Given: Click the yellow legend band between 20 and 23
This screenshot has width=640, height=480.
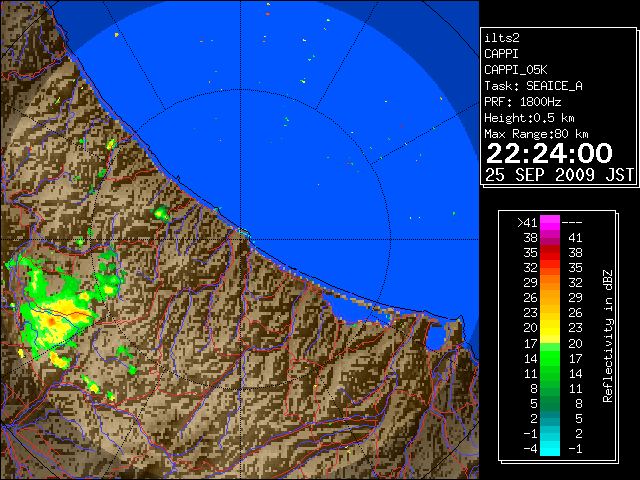Looking at the screenshot, I should coord(550,328).
